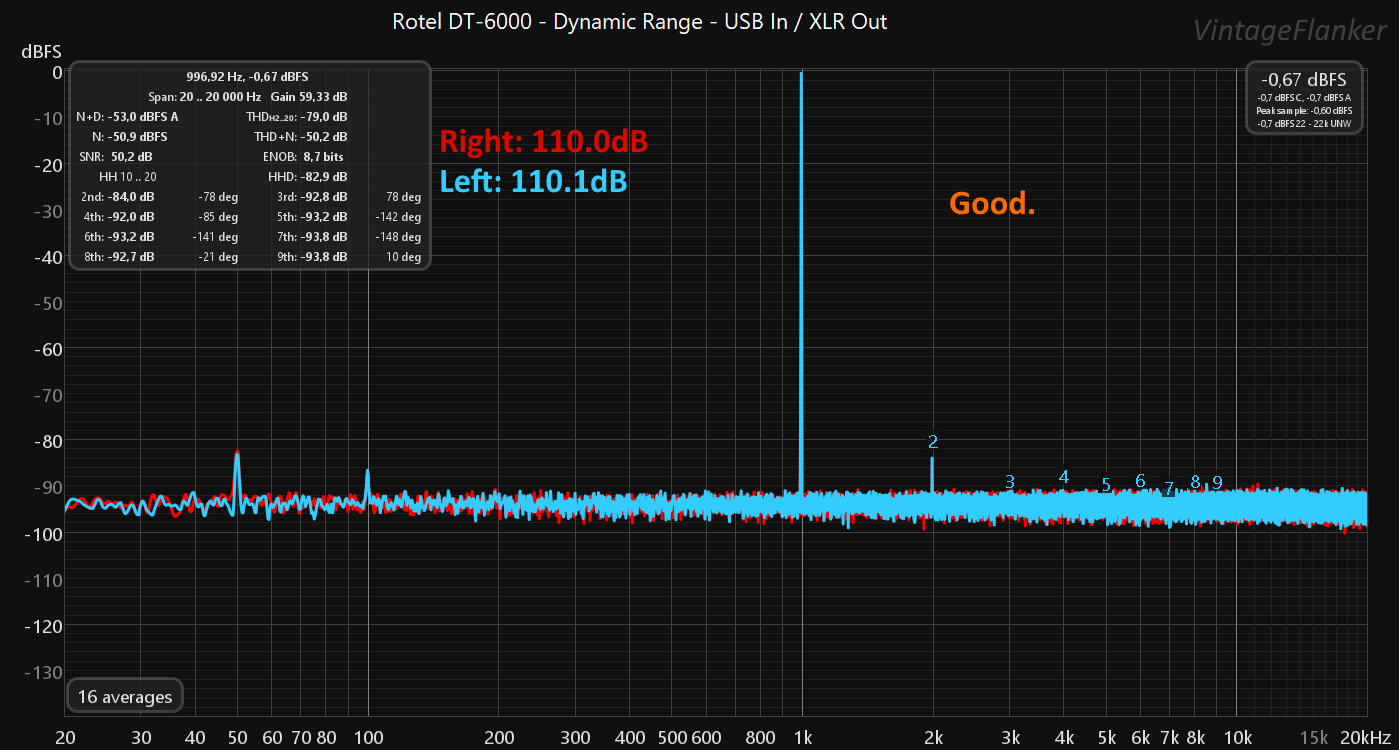Click the 500 x-axis tick label
Screen dimensions: 1399x750
[671, 738]
